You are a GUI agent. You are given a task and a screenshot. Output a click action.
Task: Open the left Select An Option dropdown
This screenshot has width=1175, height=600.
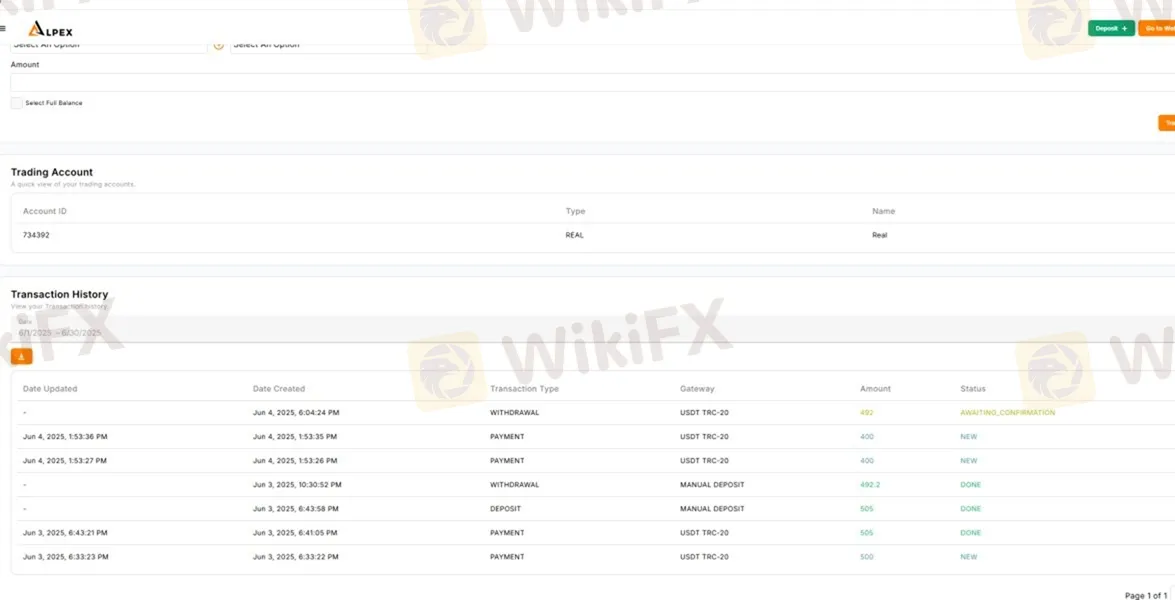point(108,45)
